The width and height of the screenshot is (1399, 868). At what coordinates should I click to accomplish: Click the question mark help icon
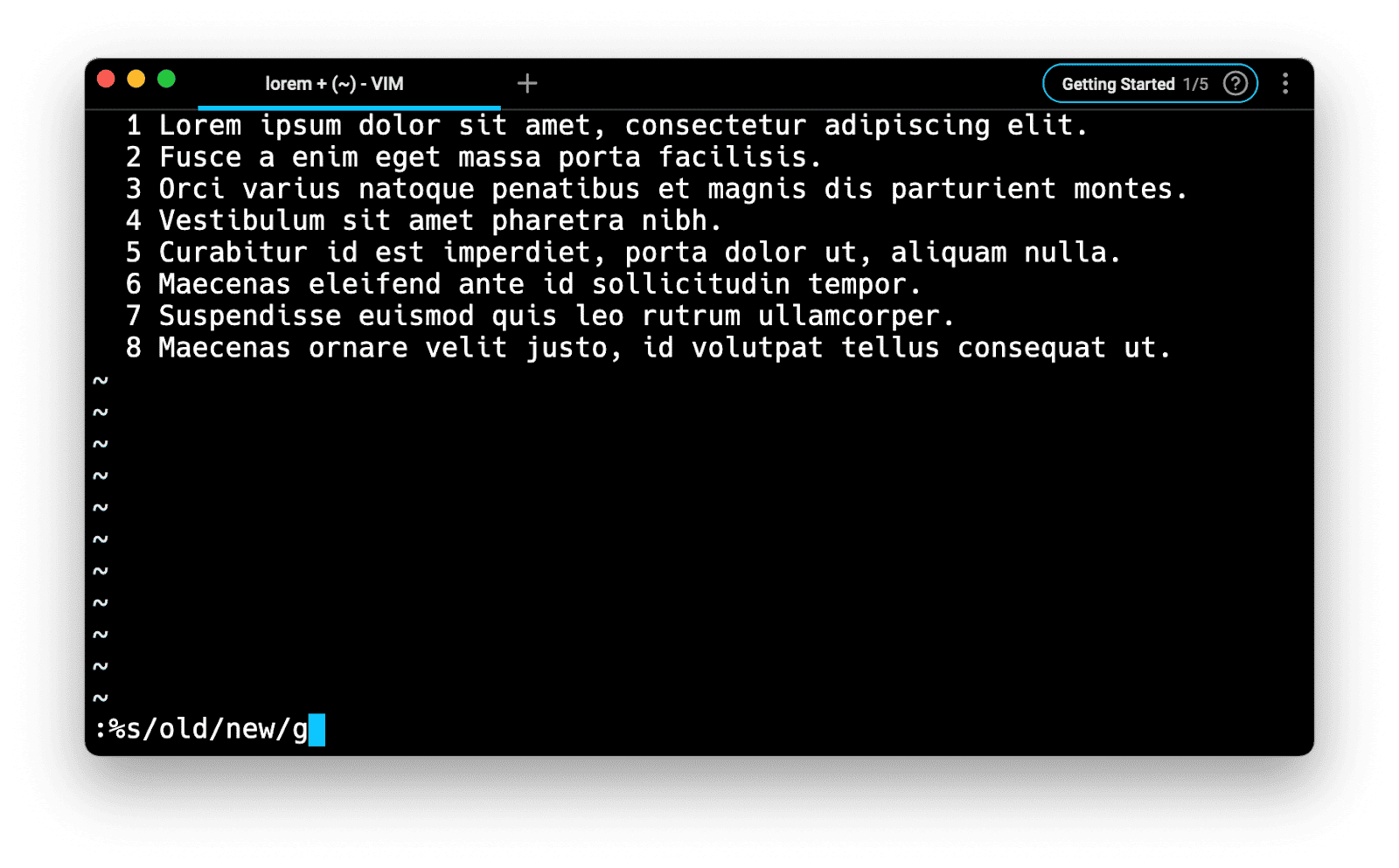pyautogui.click(x=1235, y=84)
